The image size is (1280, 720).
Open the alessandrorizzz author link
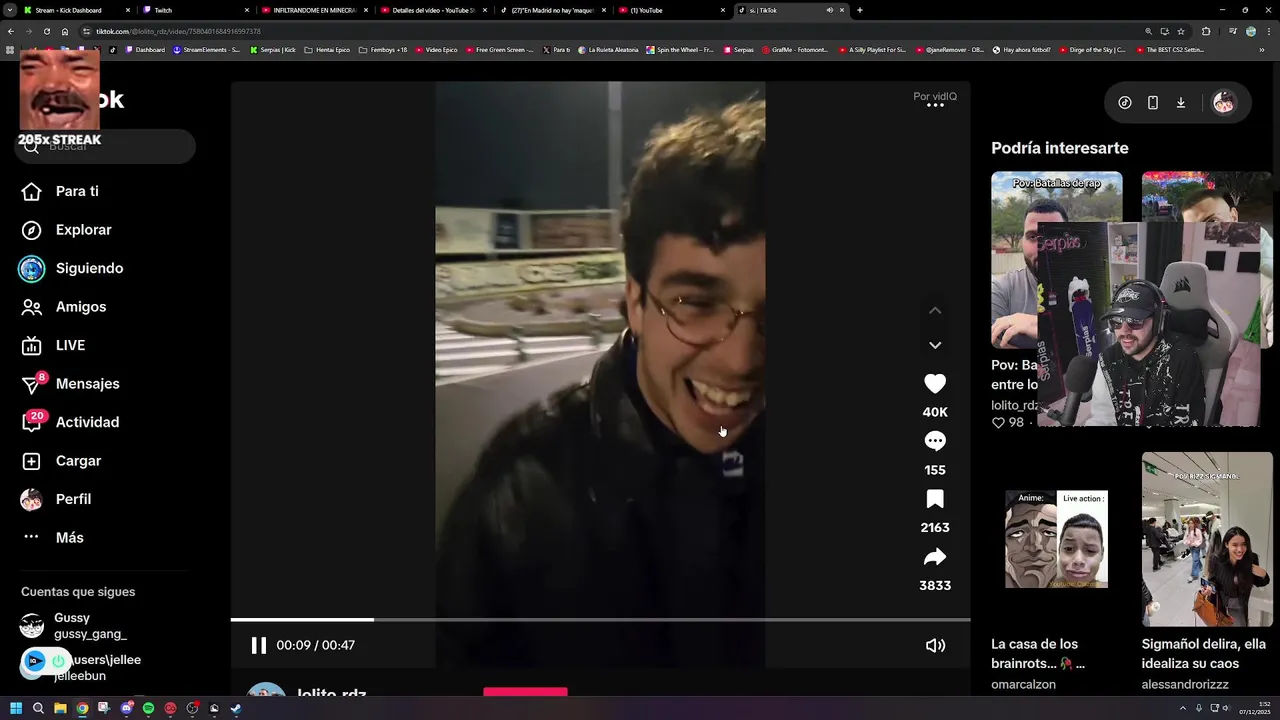click(x=1185, y=685)
